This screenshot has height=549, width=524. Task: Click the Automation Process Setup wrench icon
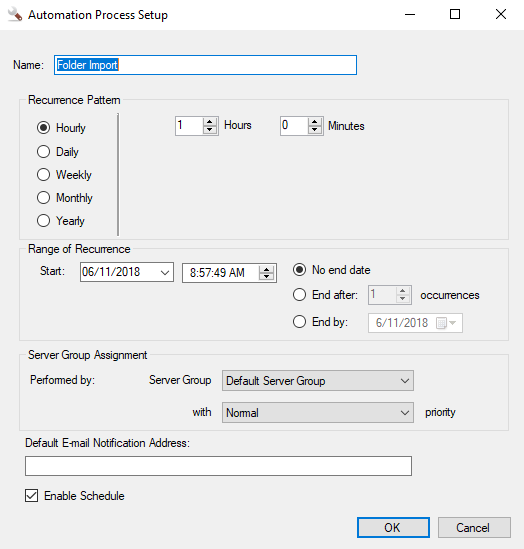(x=15, y=14)
